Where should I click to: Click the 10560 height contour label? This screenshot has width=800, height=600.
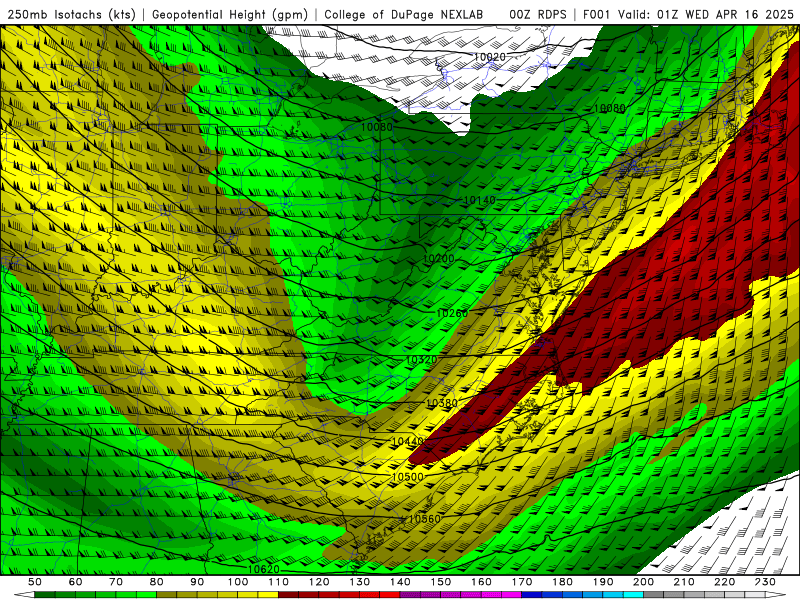[425, 519]
